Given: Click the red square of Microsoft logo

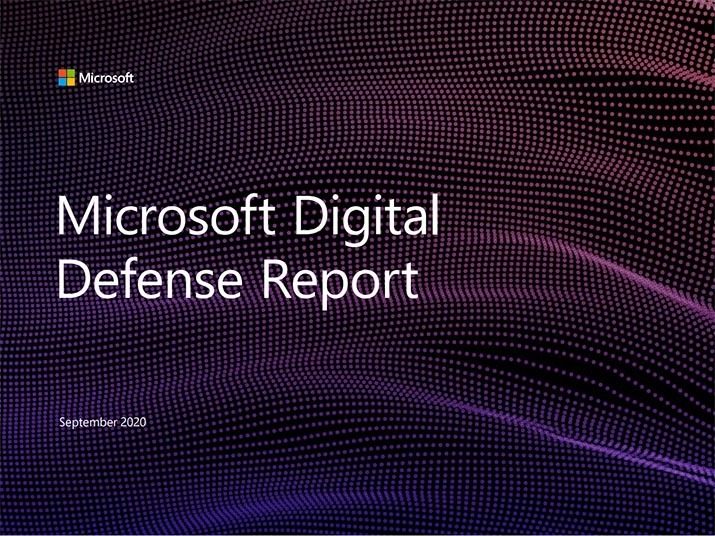Looking at the screenshot, I should (x=62, y=74).
